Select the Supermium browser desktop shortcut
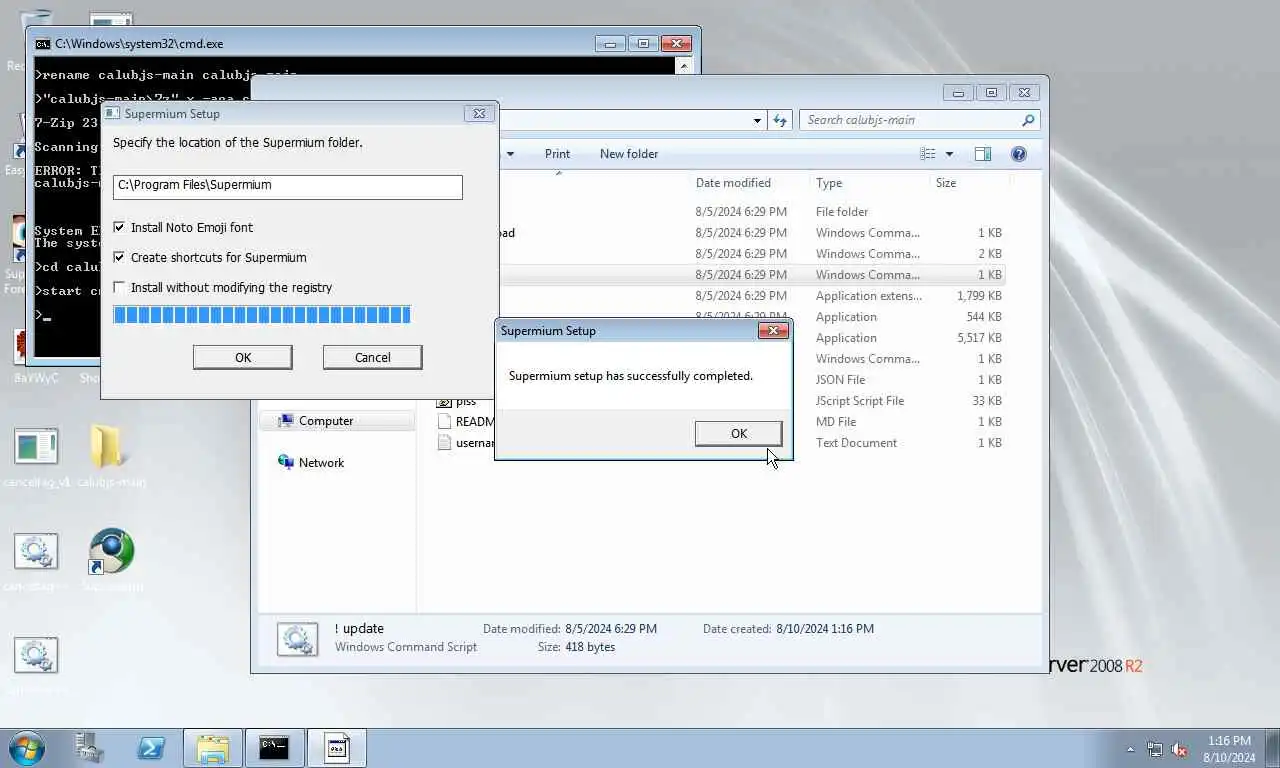Screen dimensions: 1280x768 coord(111,560)
